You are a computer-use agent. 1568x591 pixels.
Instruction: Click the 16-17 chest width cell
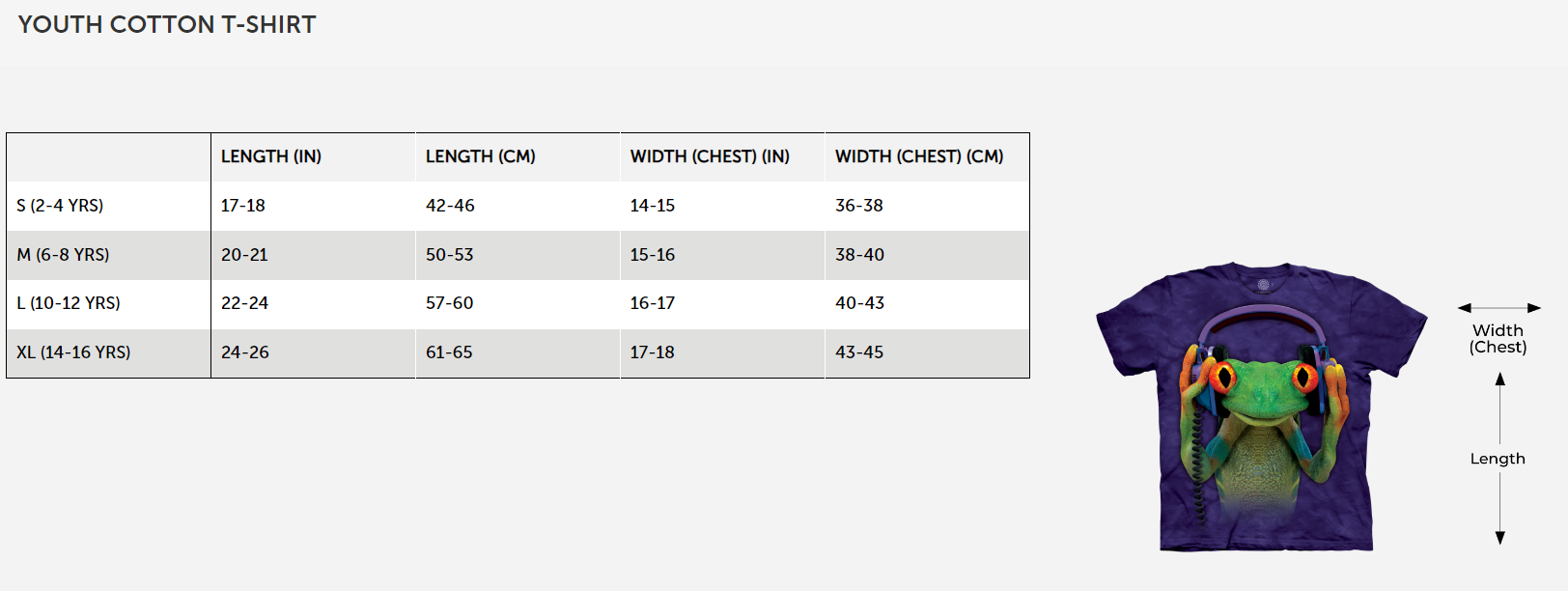click(x=653, y=303)
